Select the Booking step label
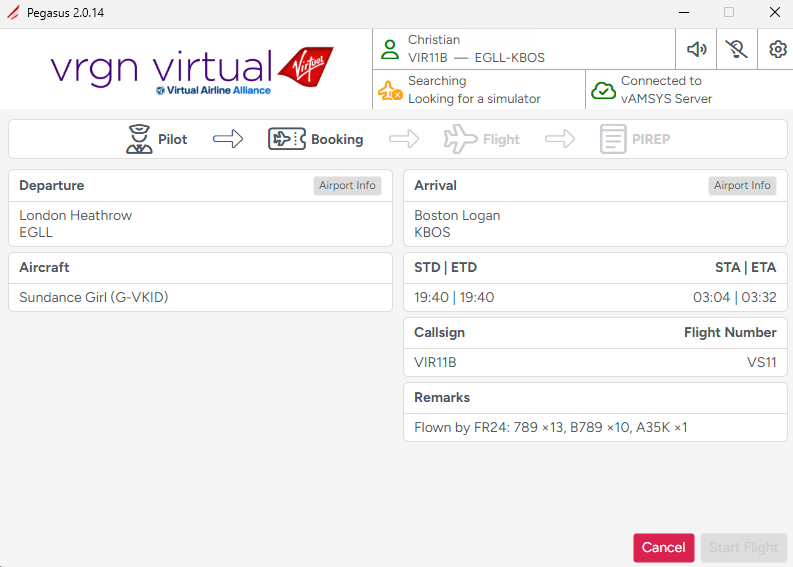The height and width of the screenshot is (567, 793). [x=337, y=139]
